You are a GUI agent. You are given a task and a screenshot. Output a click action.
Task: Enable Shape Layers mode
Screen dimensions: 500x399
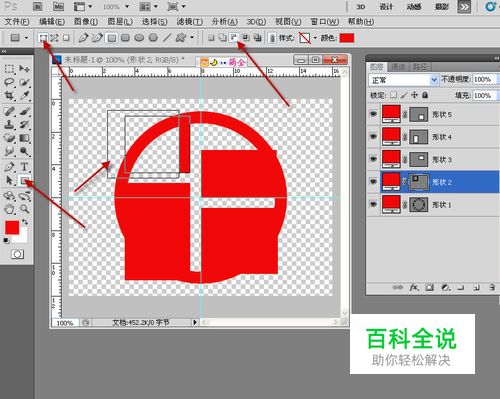[x=43, y=38]
